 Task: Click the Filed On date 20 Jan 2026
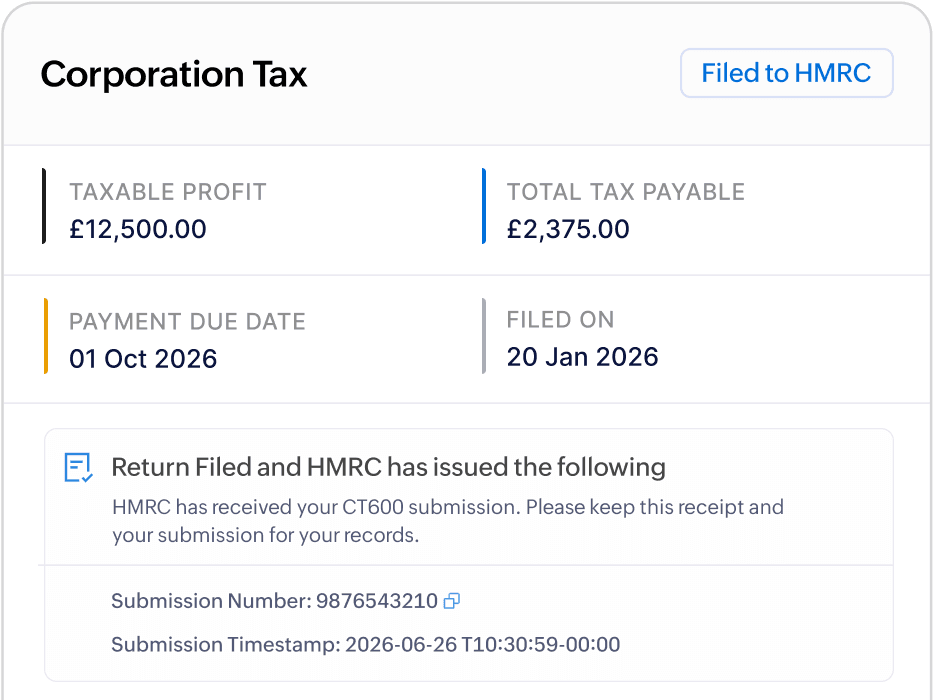(583, 357)
